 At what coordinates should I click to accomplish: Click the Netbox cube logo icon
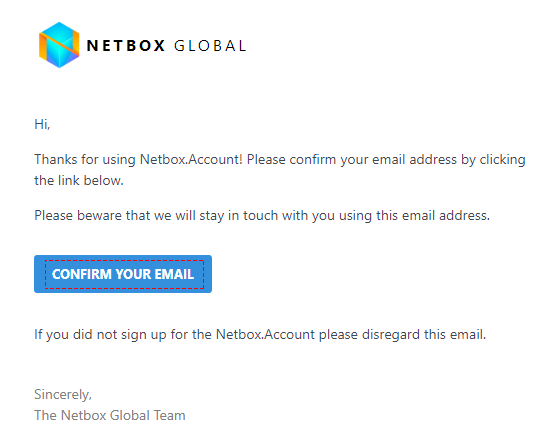click(x=59, y=45)
